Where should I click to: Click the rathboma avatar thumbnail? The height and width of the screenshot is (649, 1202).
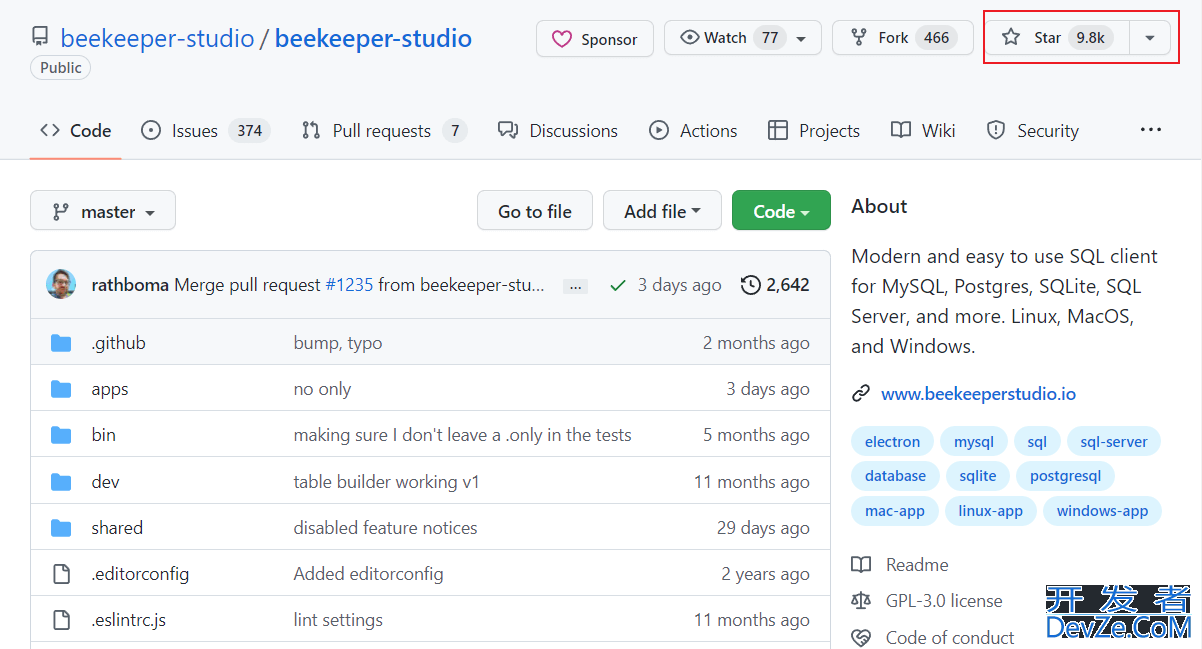pyautogui.click(x=61, y=284)
